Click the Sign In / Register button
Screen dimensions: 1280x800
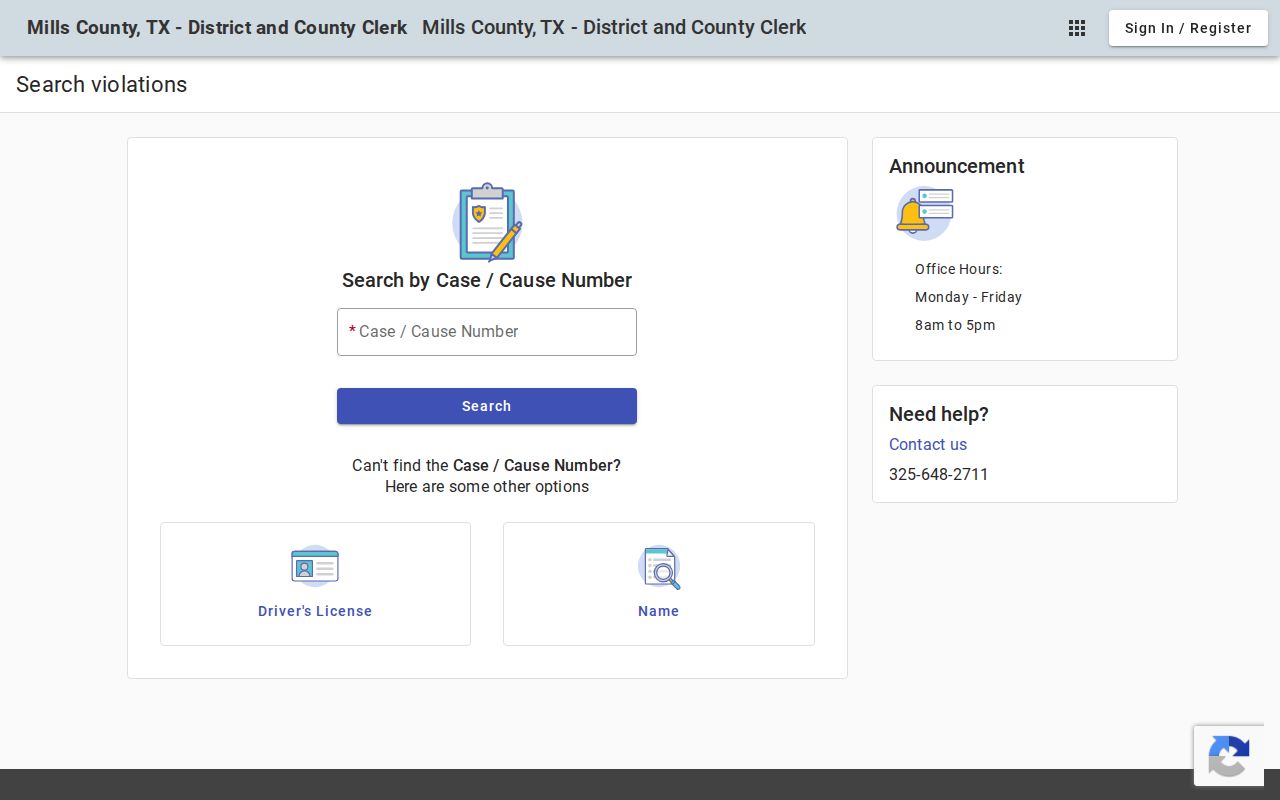pos(1188,28)
